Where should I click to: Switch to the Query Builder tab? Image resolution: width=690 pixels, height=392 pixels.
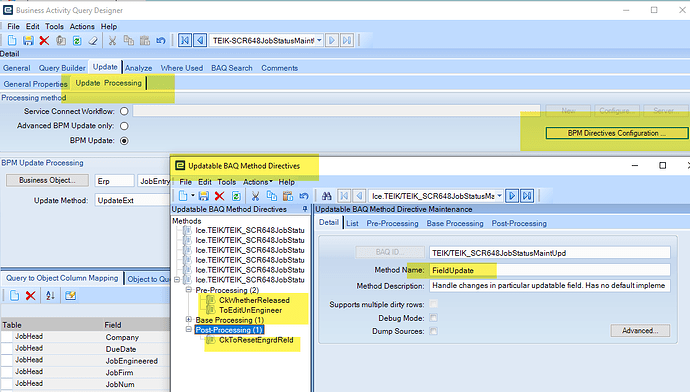coord(62,68)
